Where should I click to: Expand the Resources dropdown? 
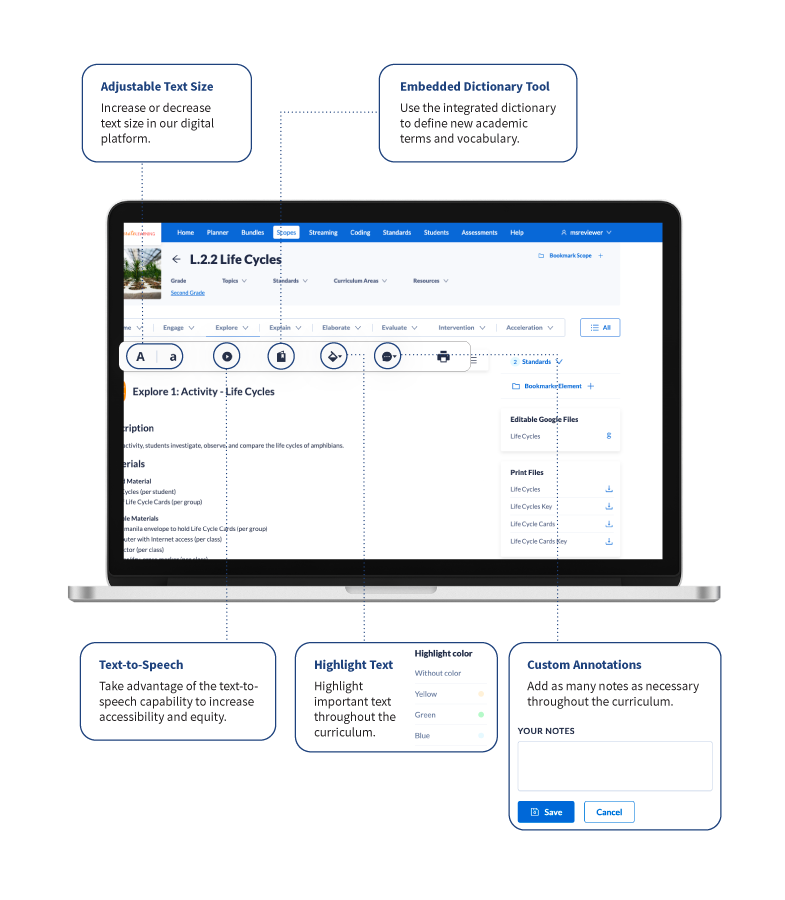(431, 281)
